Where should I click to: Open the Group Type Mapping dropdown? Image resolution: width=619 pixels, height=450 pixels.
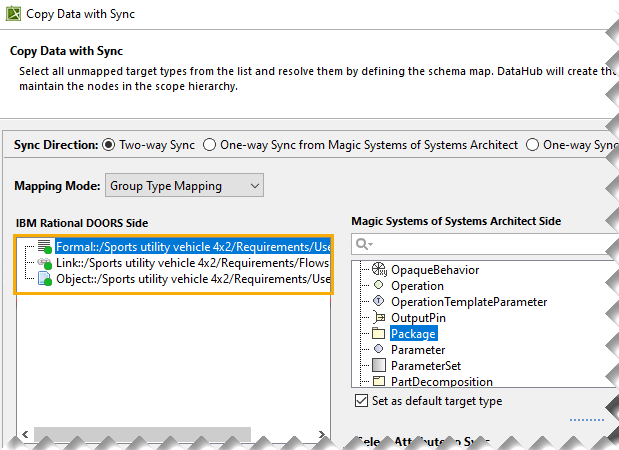pos(184,185)
